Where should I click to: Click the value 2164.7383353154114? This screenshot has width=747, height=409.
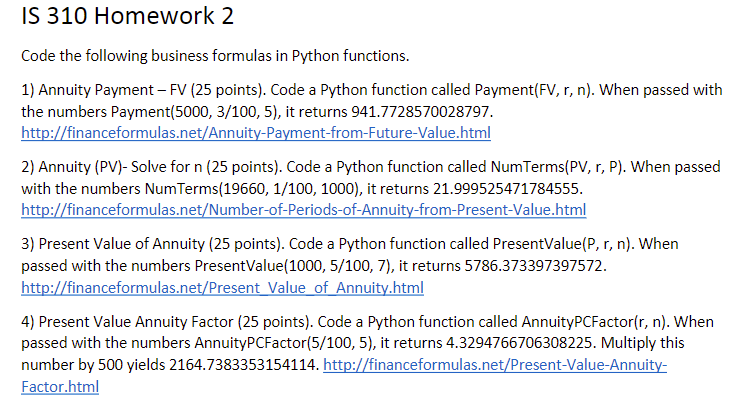[244, 365]
